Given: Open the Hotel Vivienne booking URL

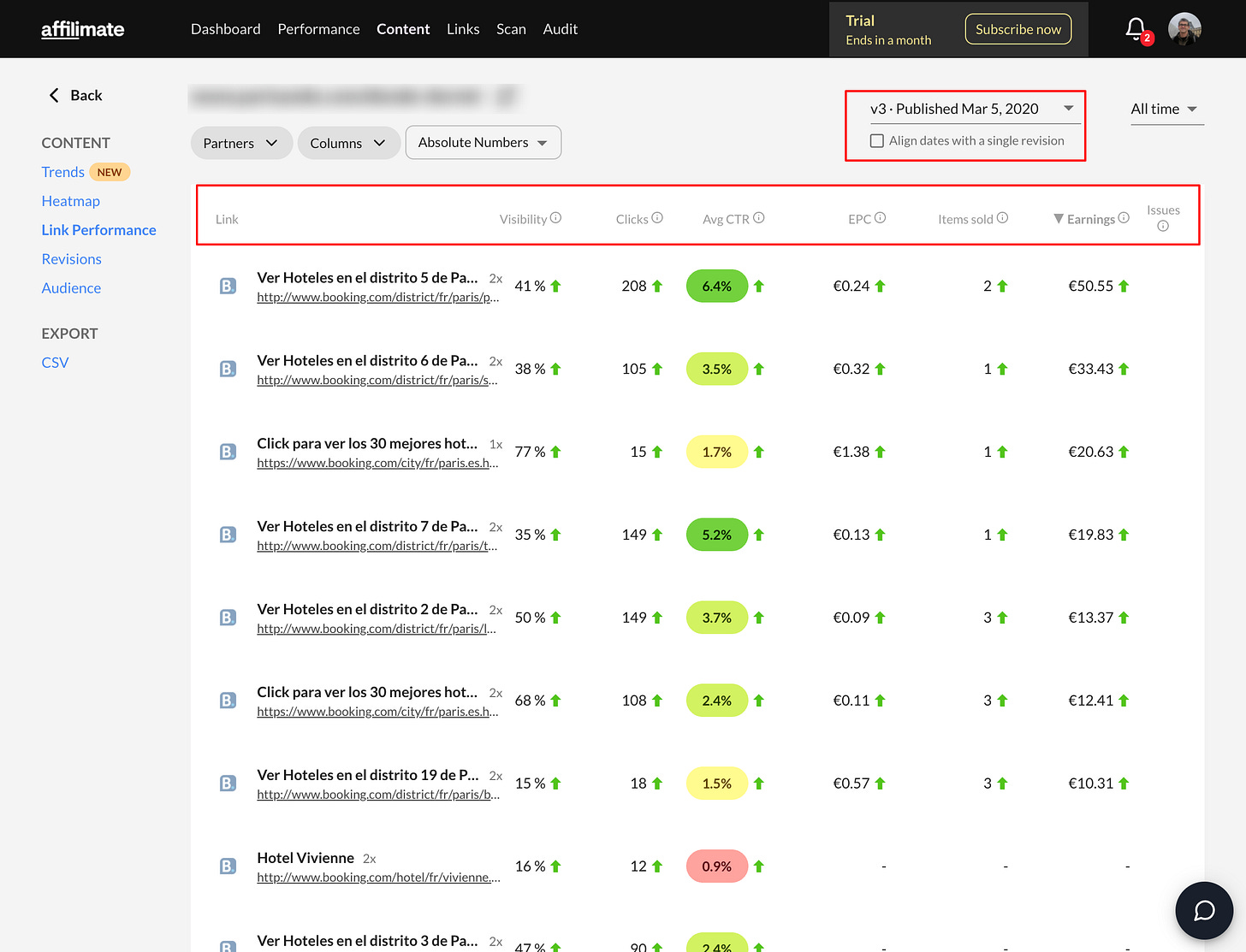Looking at the screenshot, I should [378, 878].
